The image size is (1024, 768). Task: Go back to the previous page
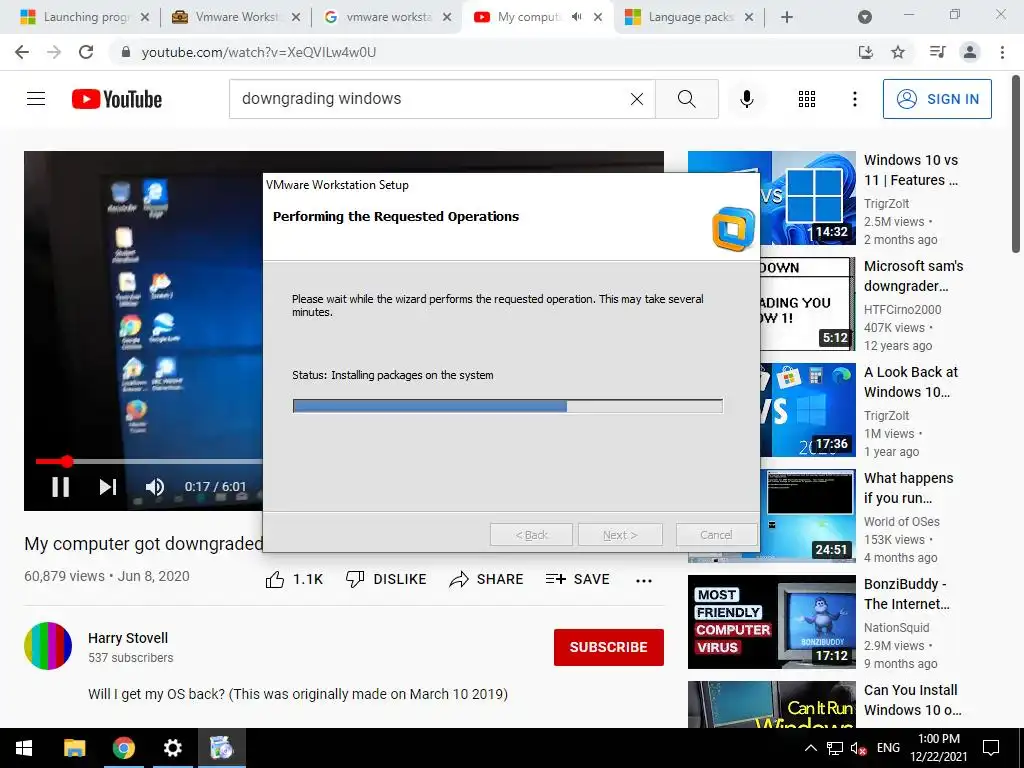(22, 52)
